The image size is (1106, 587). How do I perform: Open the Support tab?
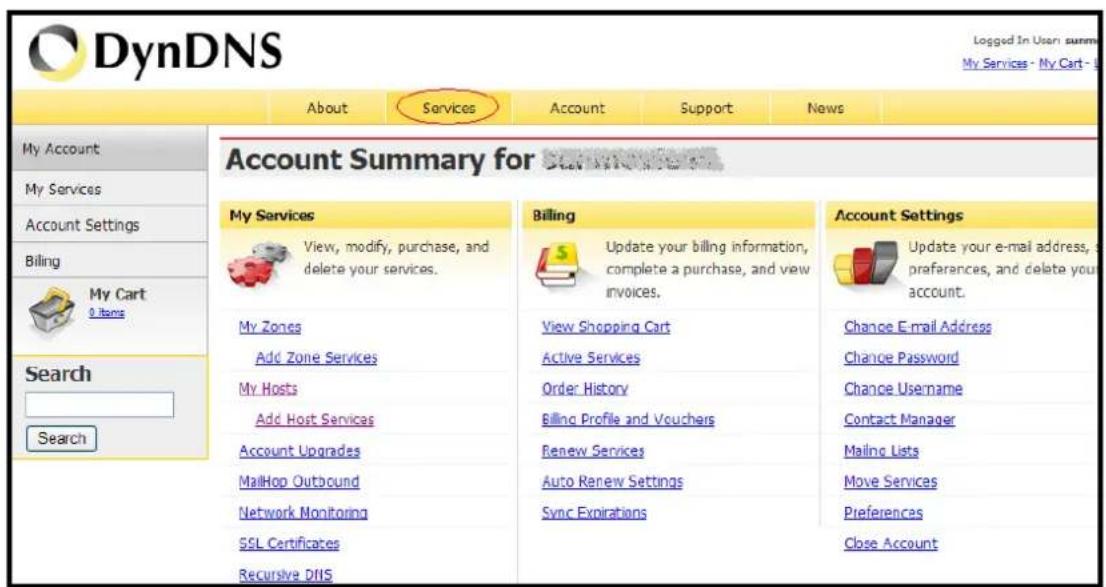pos(706,108)
